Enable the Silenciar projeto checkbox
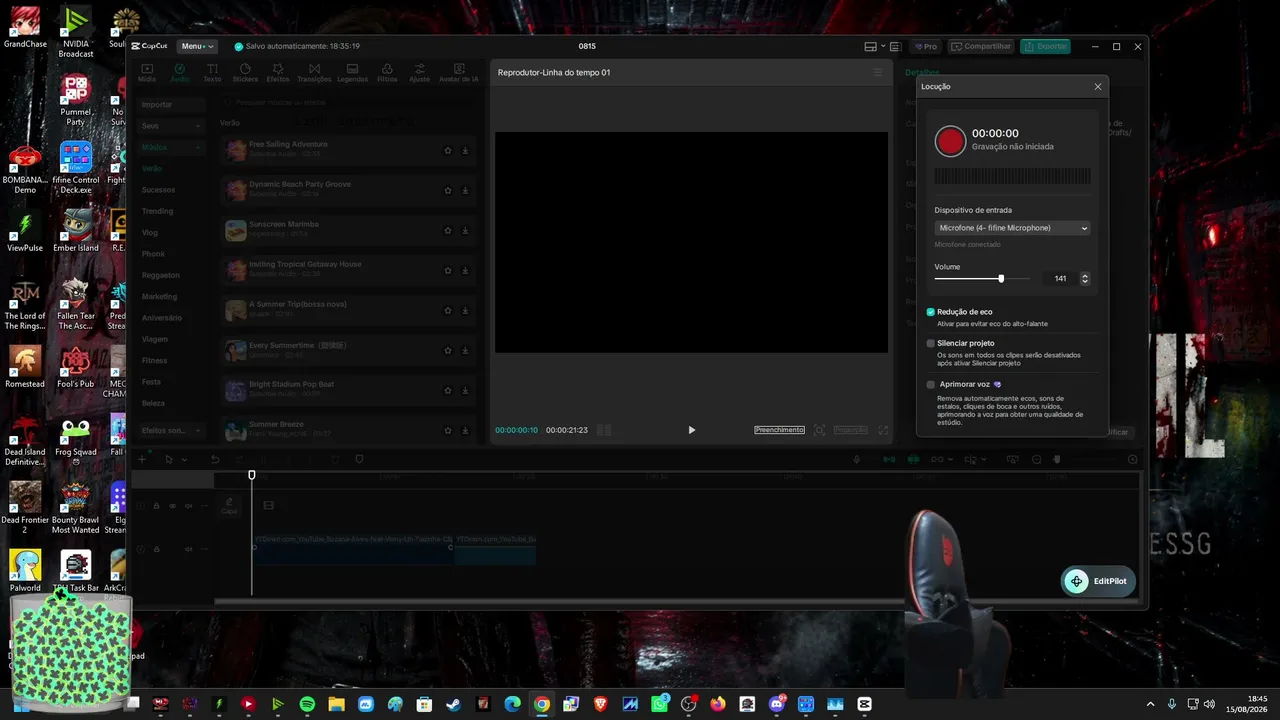1280x720 pixels. [x=931, y=343]
